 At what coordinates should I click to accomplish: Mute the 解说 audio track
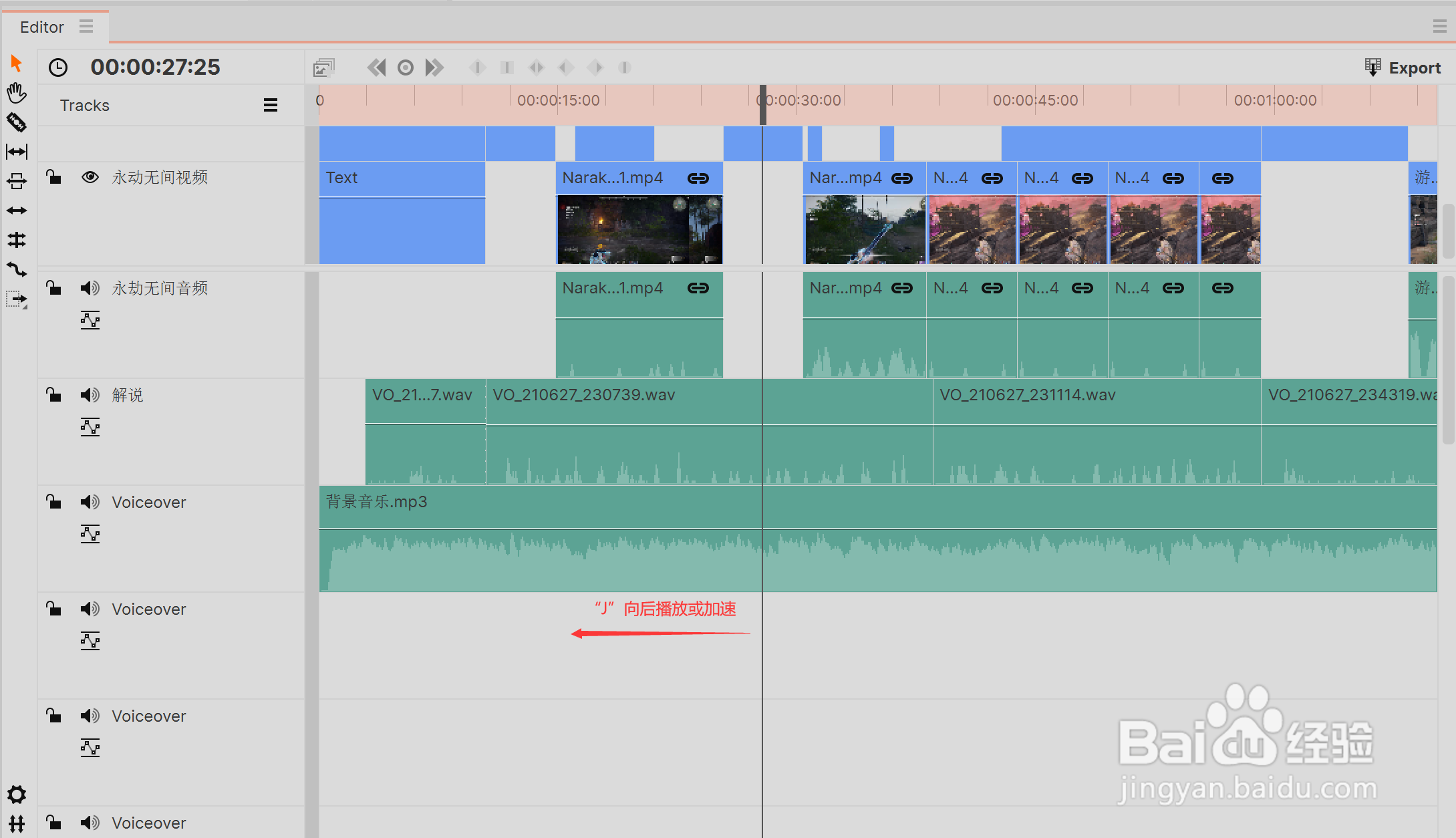[90, 395]
